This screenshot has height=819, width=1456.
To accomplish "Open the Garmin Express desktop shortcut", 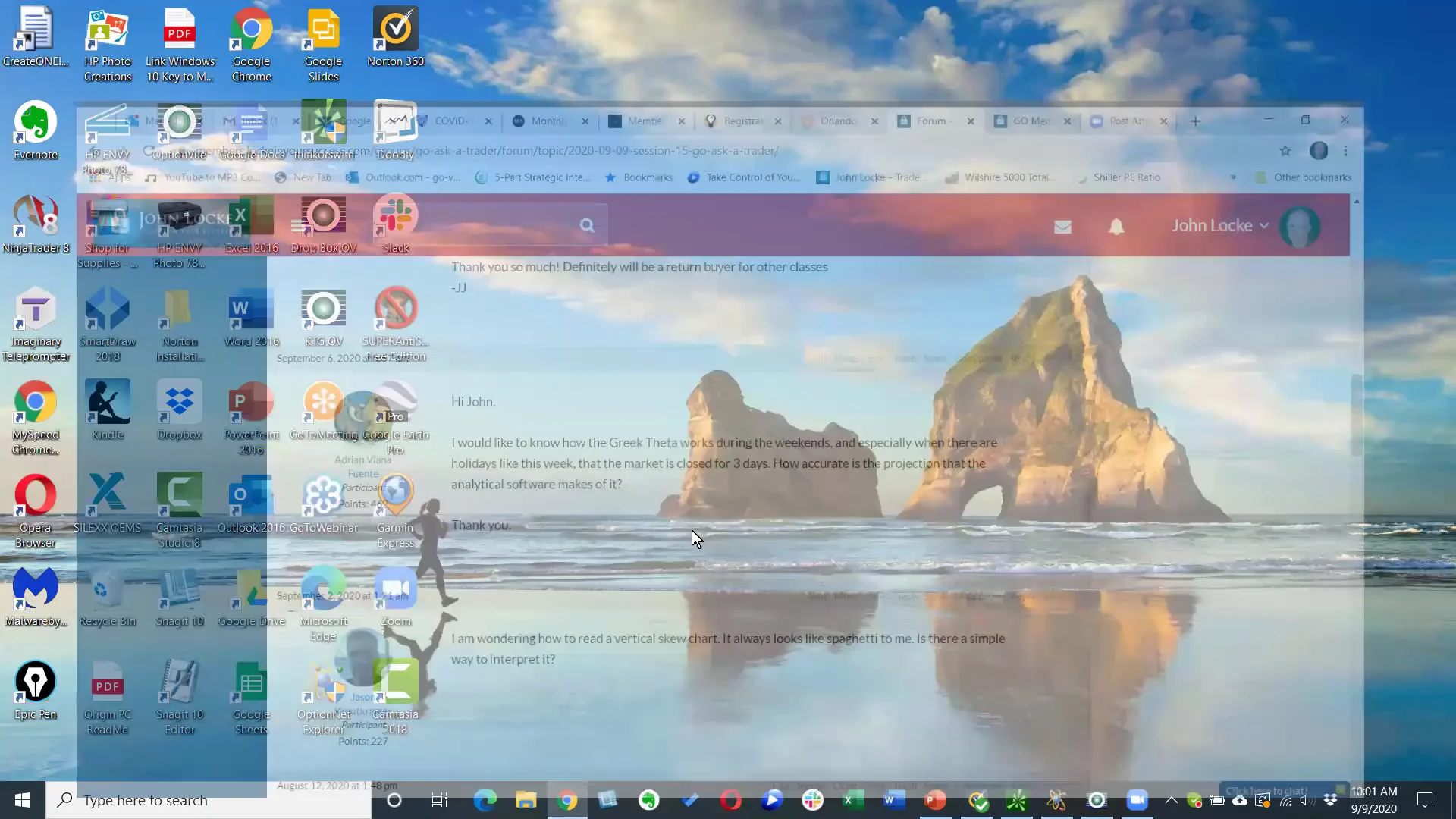I will coord(395,512).
